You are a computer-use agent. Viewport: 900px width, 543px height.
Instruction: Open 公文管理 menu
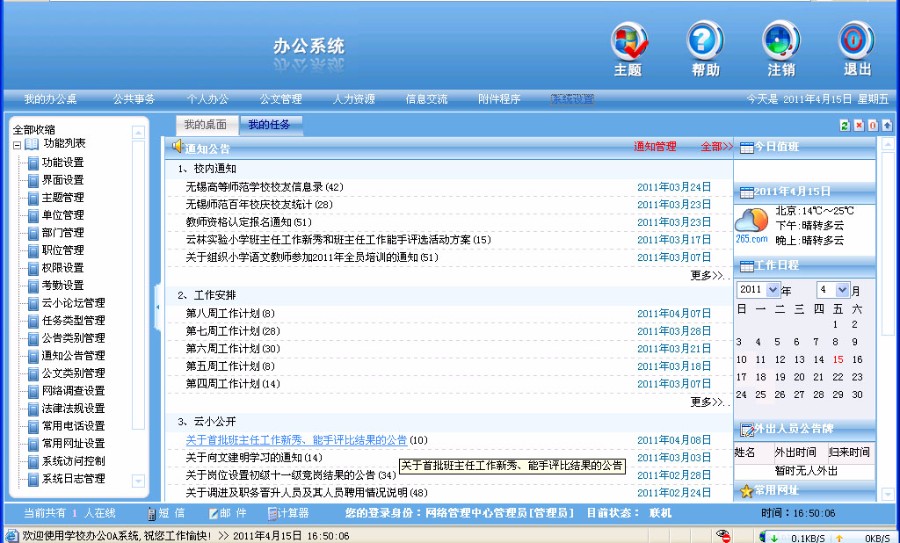tap(281, 99)
